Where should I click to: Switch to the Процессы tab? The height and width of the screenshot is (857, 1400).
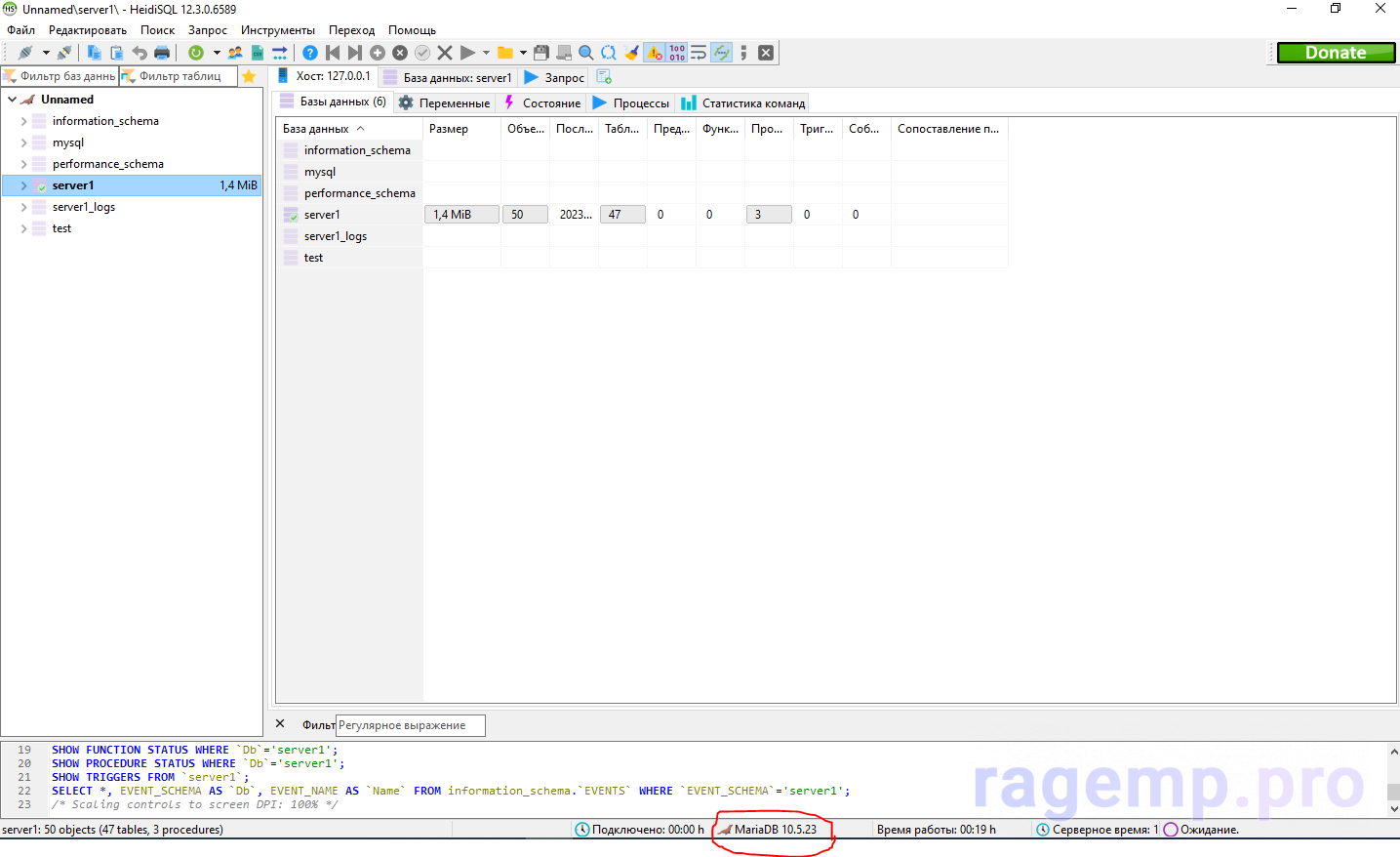tap(630, 102)
